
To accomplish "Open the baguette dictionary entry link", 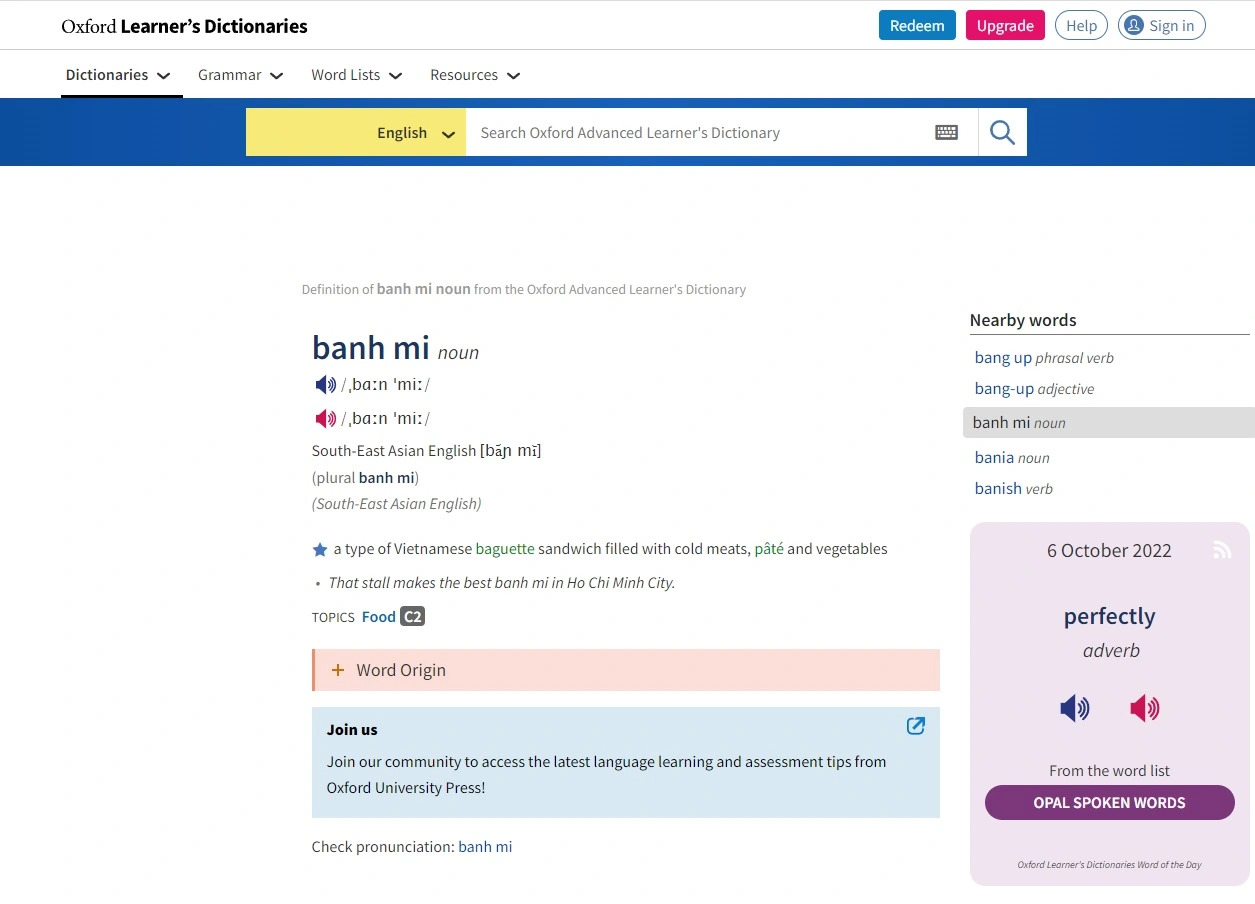I will click(x=505, y=548).
